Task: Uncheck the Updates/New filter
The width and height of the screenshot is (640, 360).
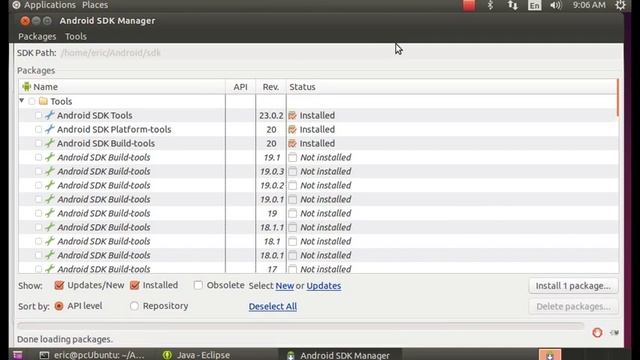Action: (59, 285)
